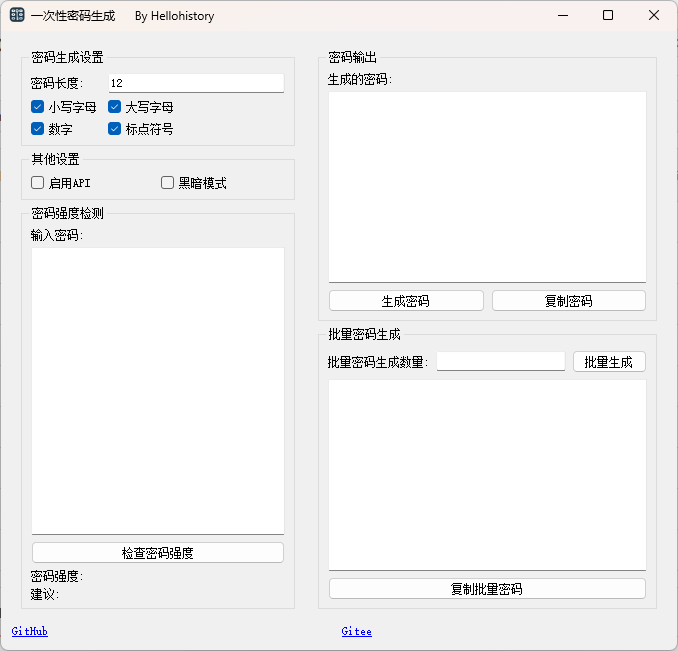Image resolution: width=678 pixels, height=651 pixels.
Task: Click the 生成的密码 output text box
Action: click(487, 187)
